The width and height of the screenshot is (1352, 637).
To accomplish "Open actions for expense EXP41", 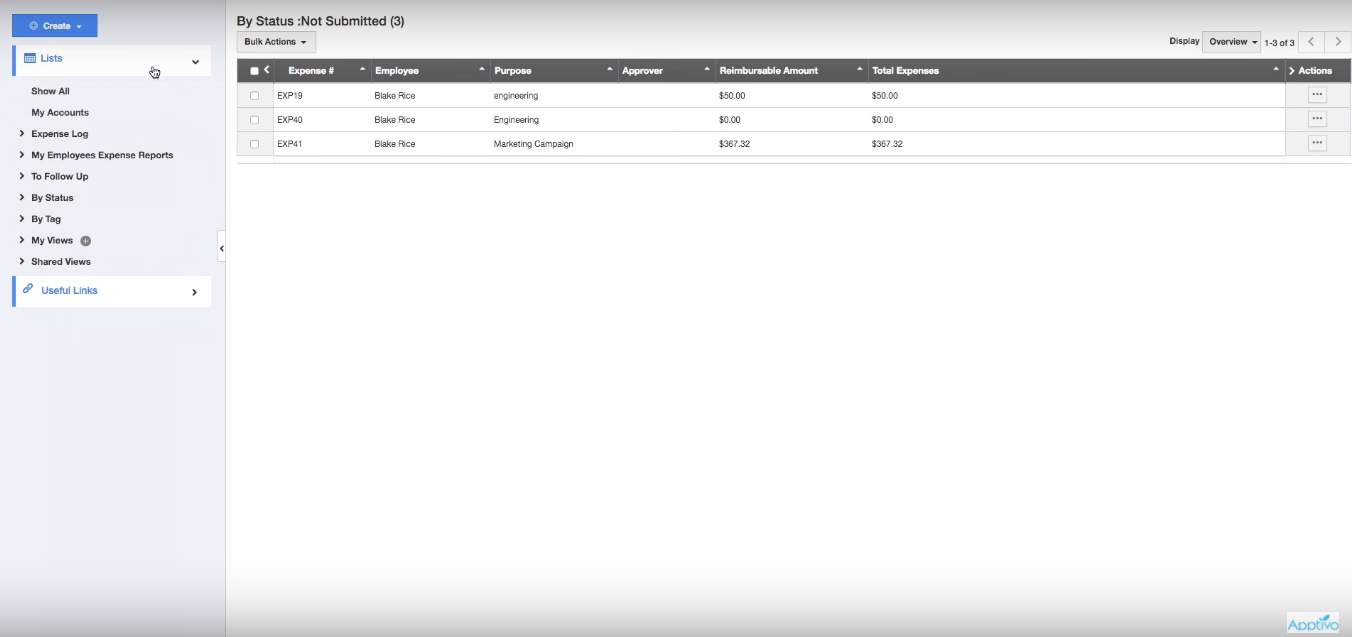I will (1317, 142).
